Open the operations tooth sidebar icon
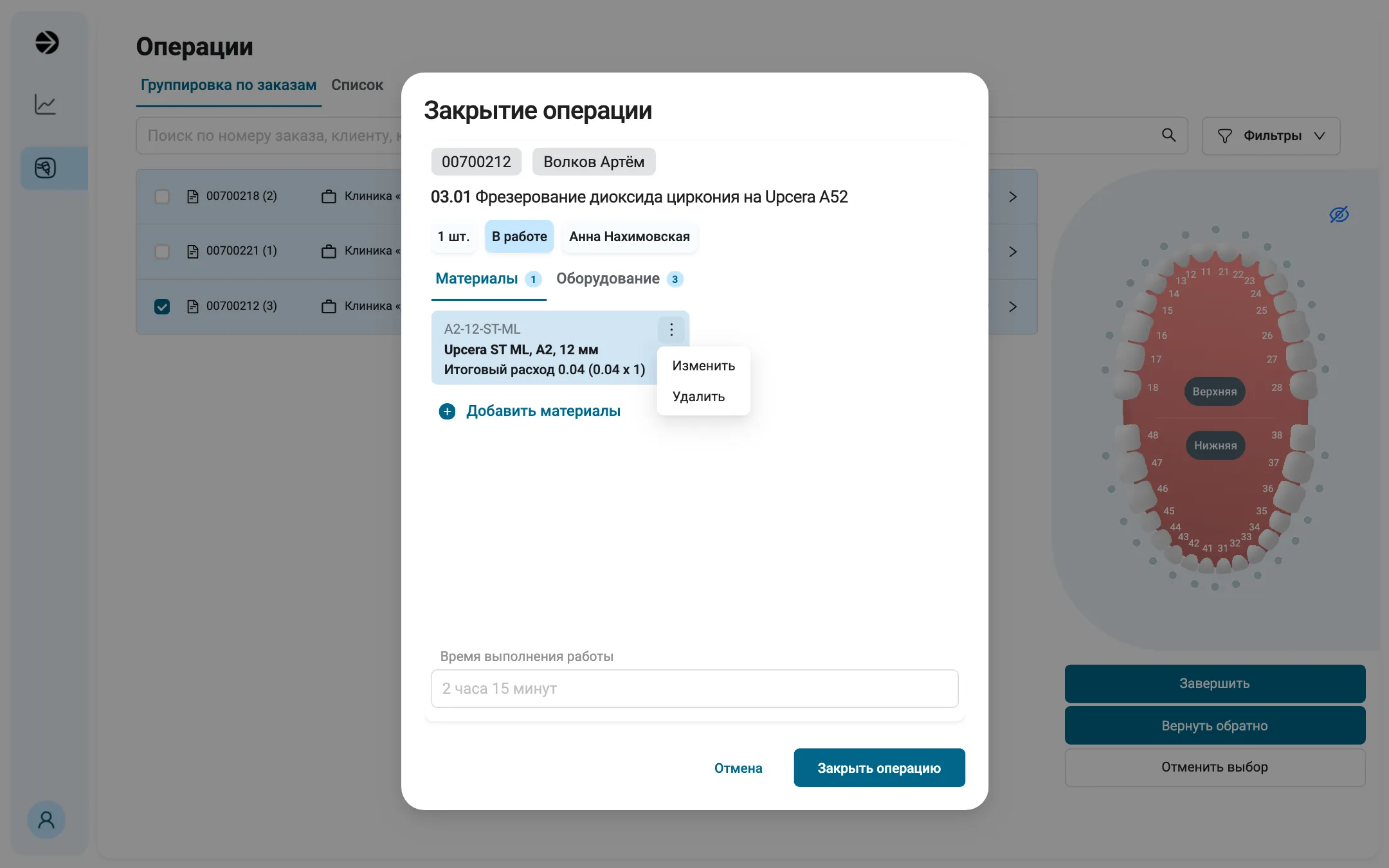 pyautogui.click(x=45, y=168)
